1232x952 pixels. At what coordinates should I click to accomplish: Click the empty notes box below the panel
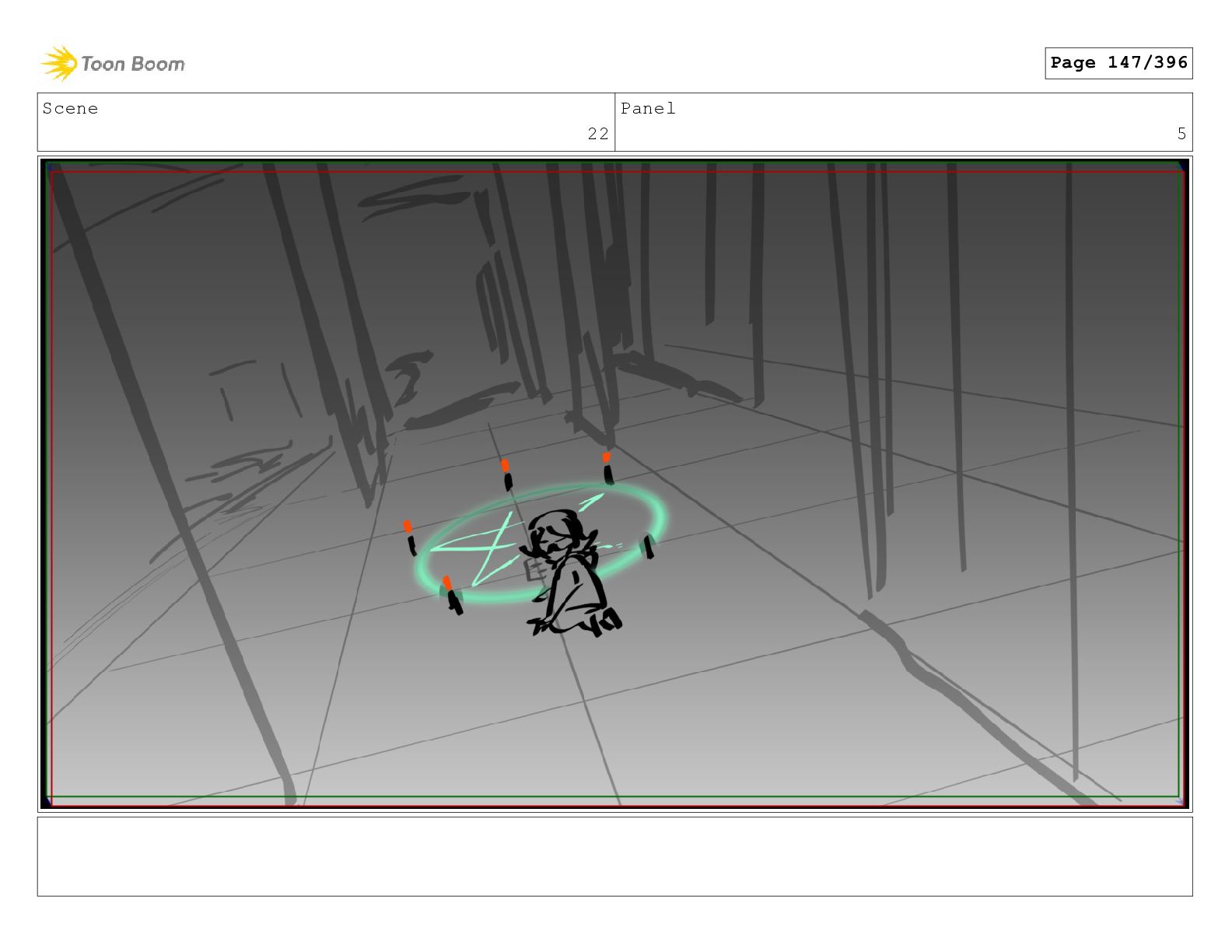(x=614, y=856)
